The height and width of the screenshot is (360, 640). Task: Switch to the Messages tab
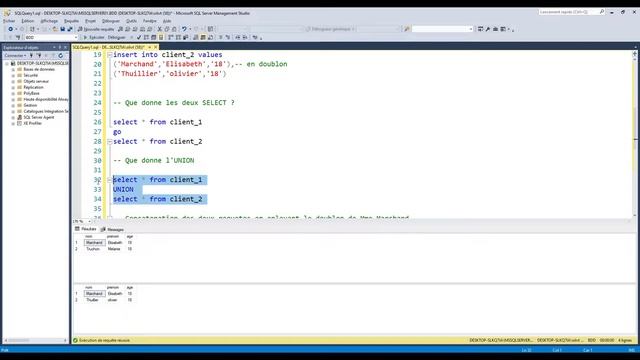click(112, 229)
